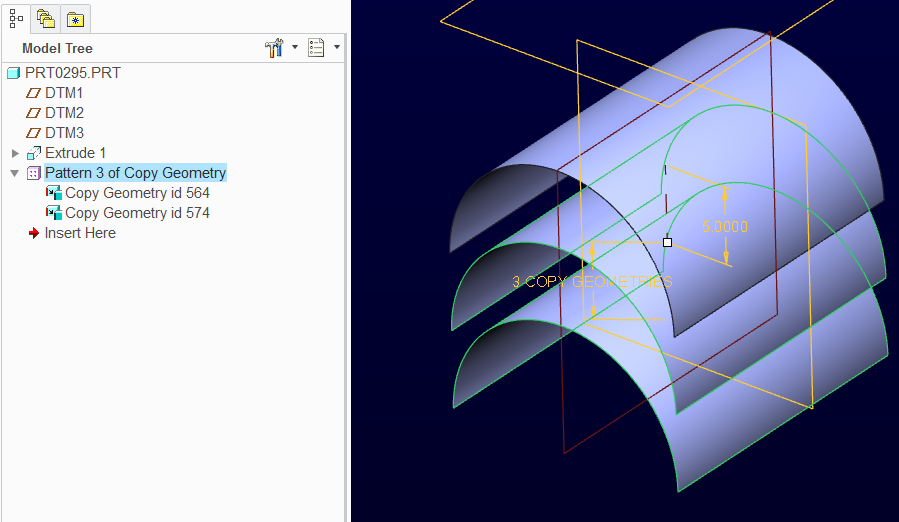Select DTM1 datum plane in tree
The width and height of the screenshot is (899, 522).
pyautogui.click(x=64, y=93)
